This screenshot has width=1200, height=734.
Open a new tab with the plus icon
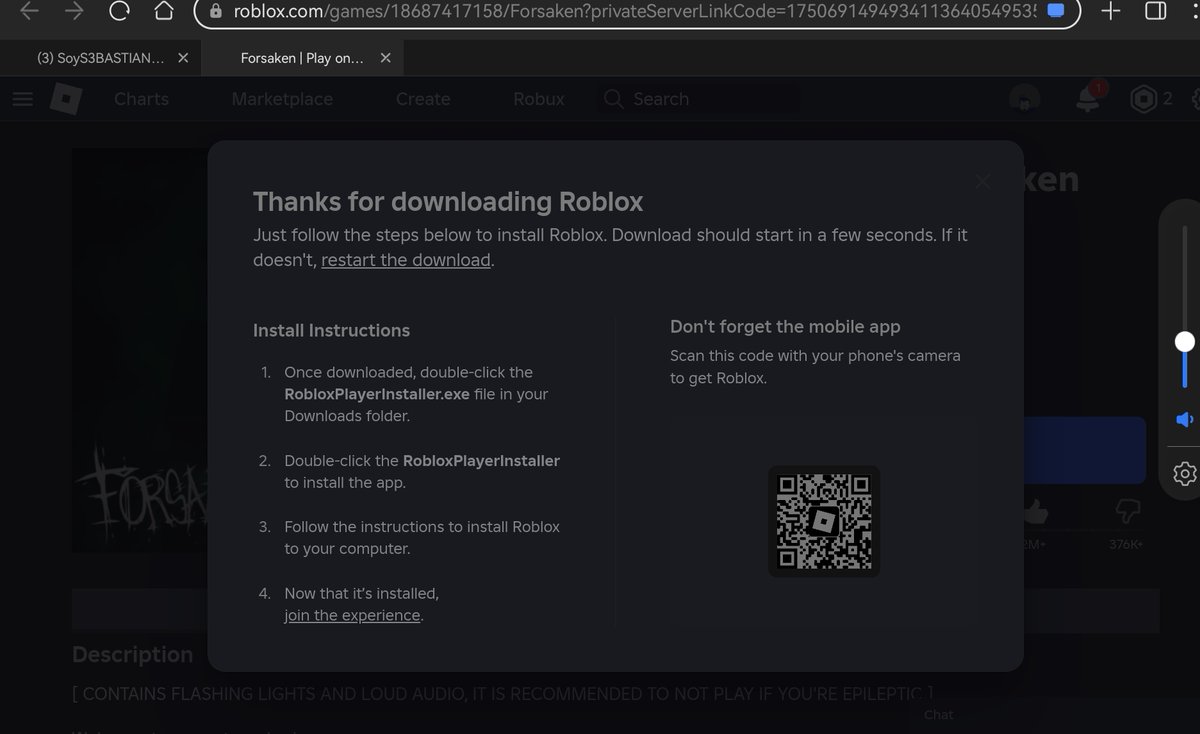(x=1110, y=12)
